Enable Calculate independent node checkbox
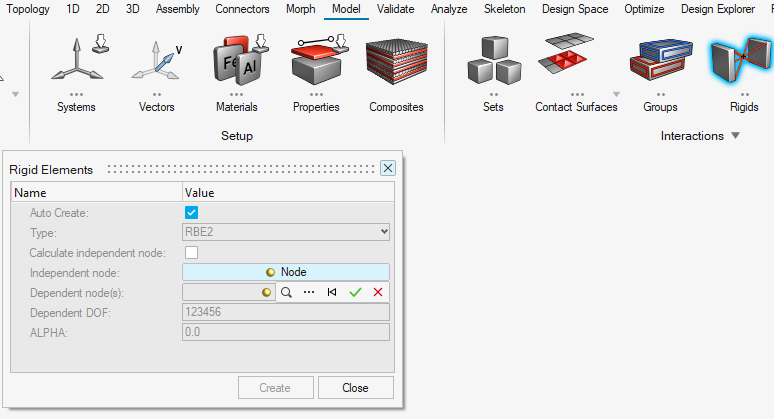 [x=192, y=253]
